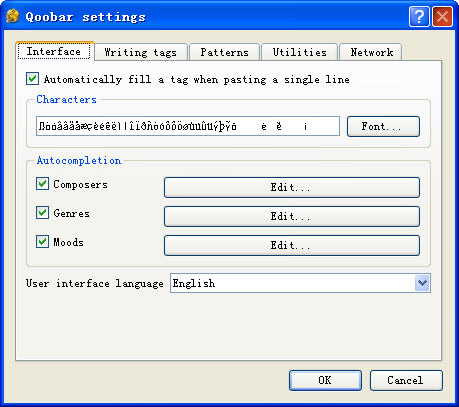
Task: Toggle automatically fill a tag when pasting
Action: click(x=32, y=79)
